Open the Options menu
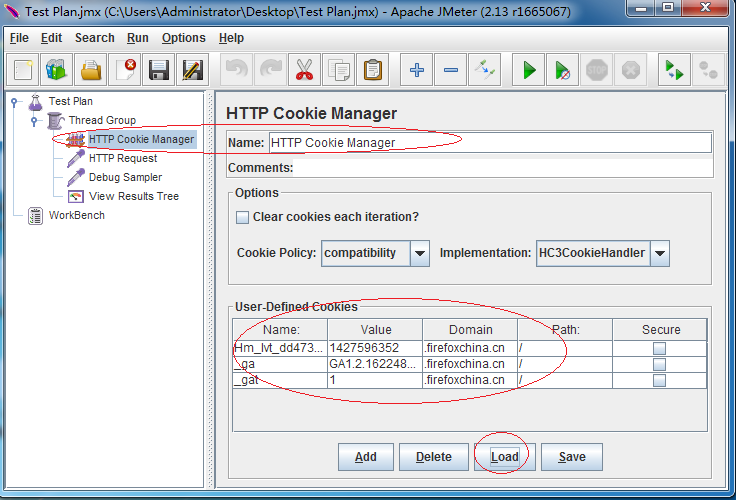 coord(184,38)
